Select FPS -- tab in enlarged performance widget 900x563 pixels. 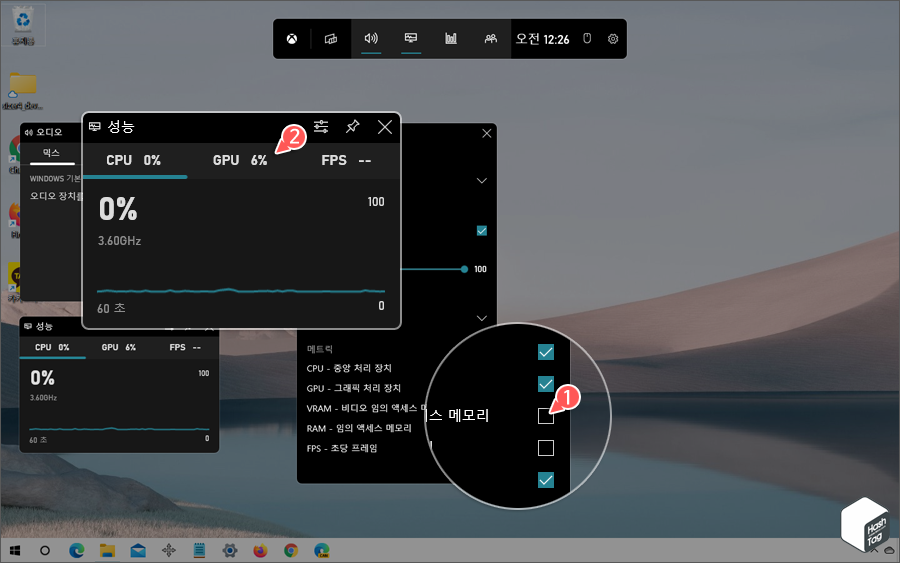click(x=346, y=160)
